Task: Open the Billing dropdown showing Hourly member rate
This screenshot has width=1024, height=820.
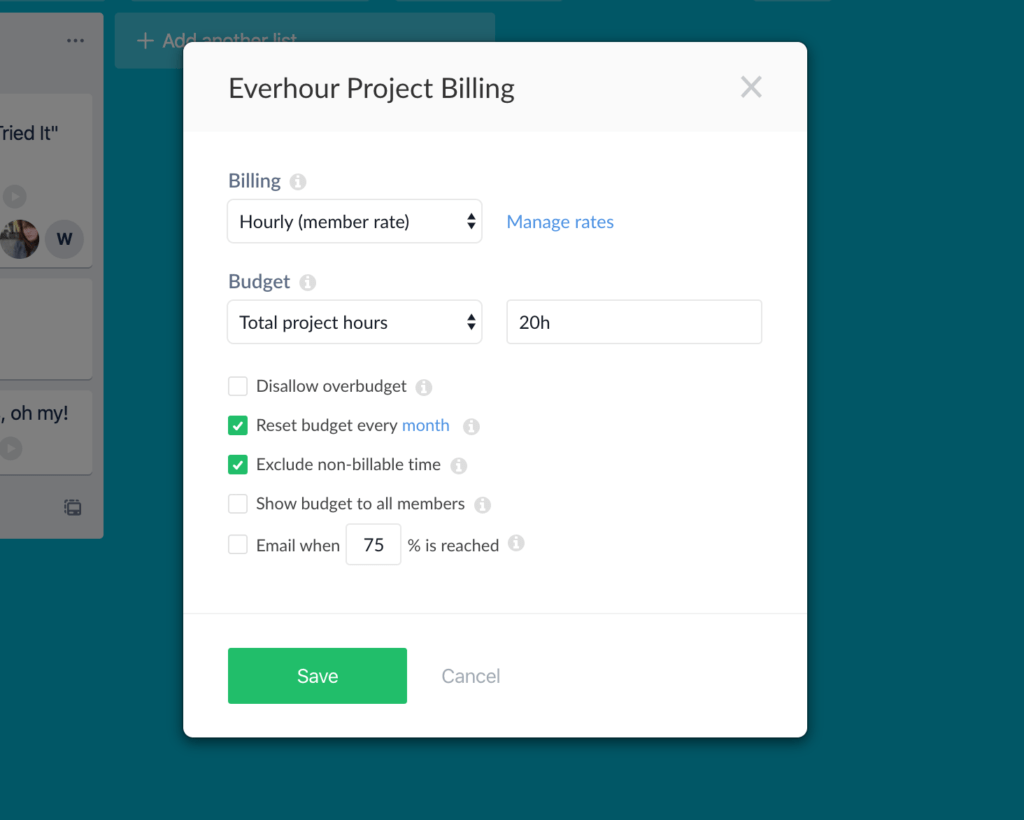Action: [354, 221]
